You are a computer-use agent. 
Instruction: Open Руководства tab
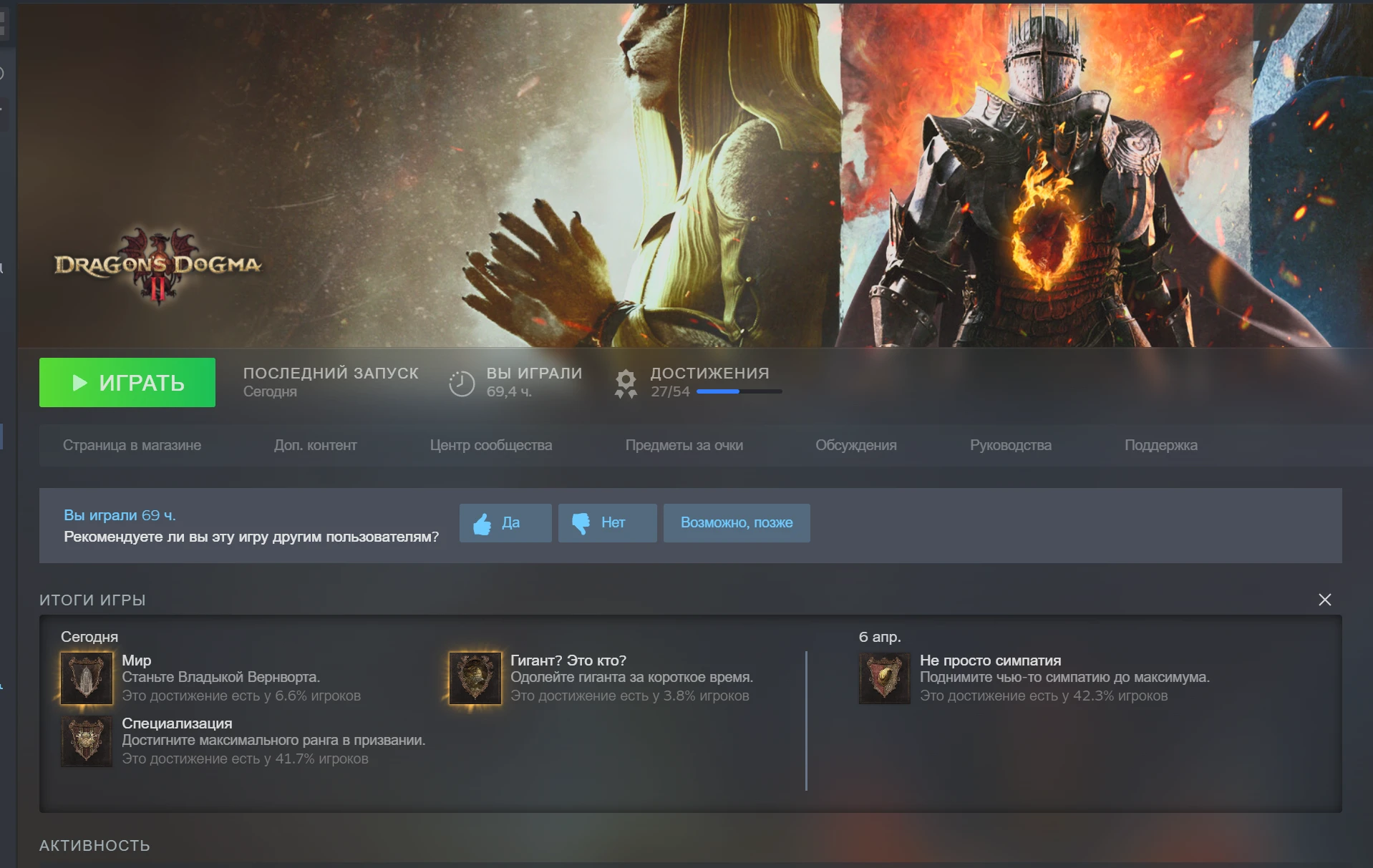click(1011, 445)
